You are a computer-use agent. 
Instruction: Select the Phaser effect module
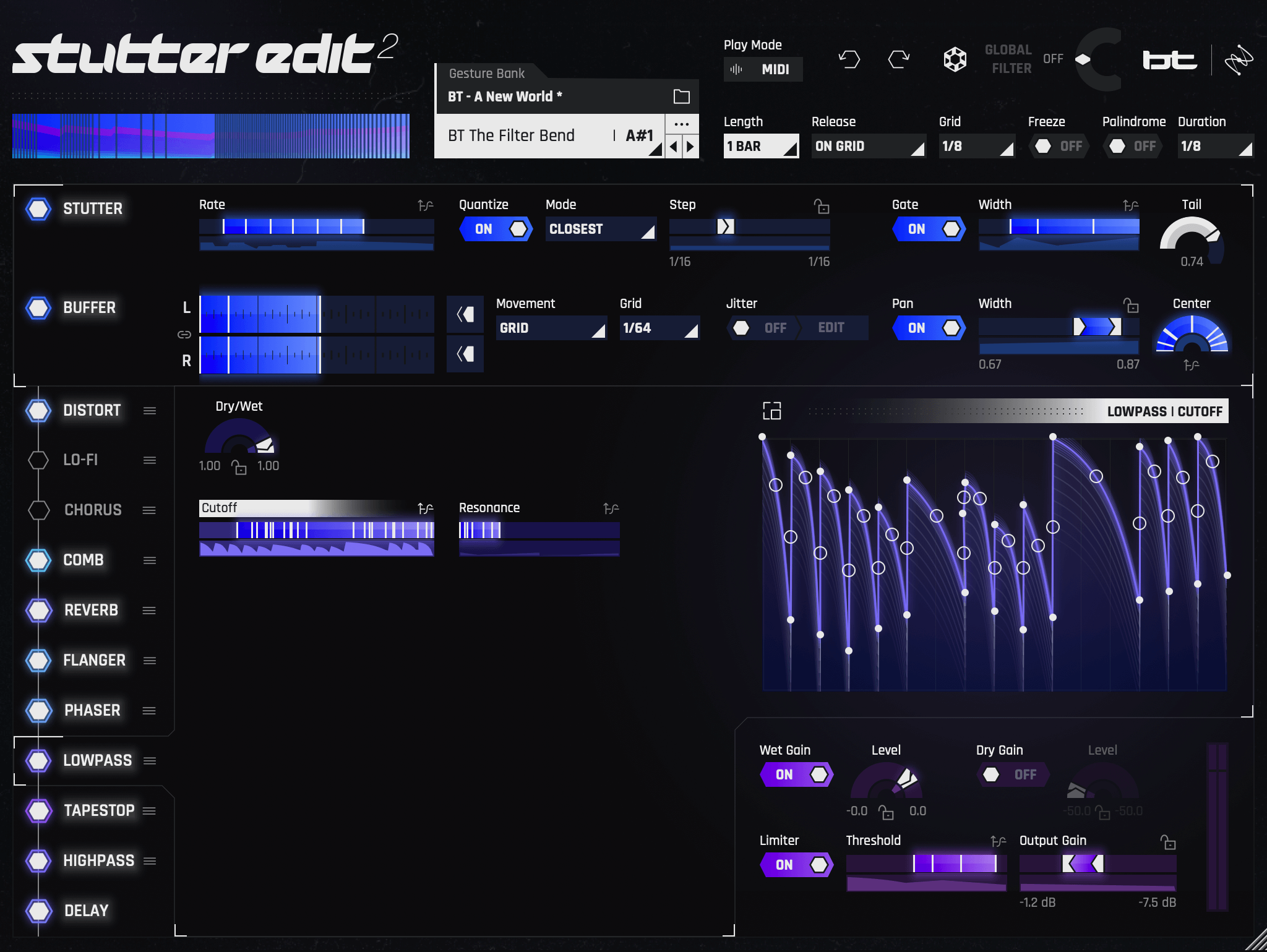pyautogui.click(x=92, y=710)
